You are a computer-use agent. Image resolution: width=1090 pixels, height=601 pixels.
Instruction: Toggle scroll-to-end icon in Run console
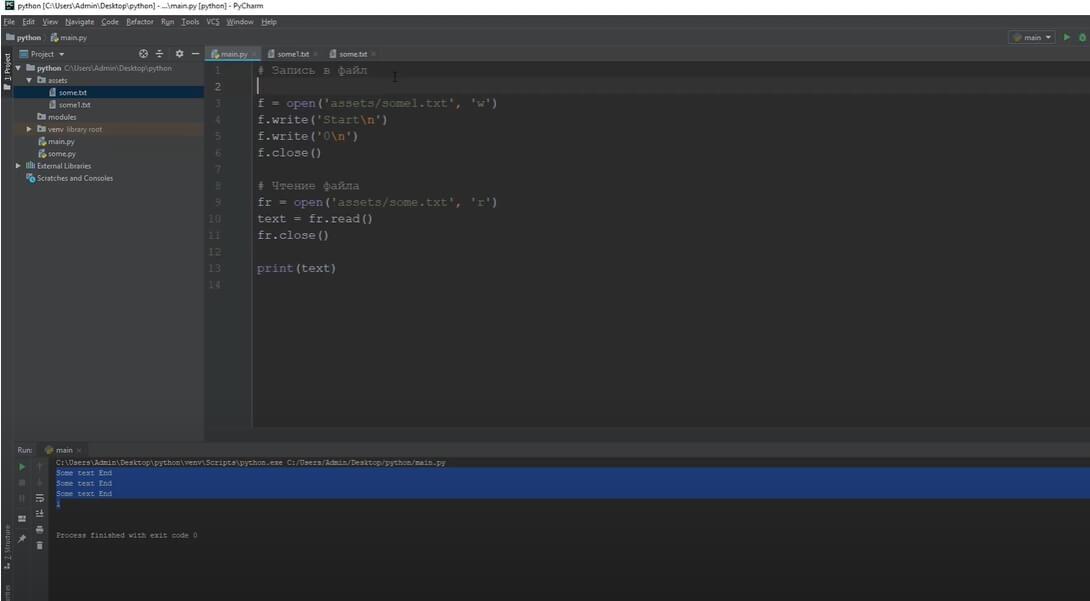coord(40,513)
